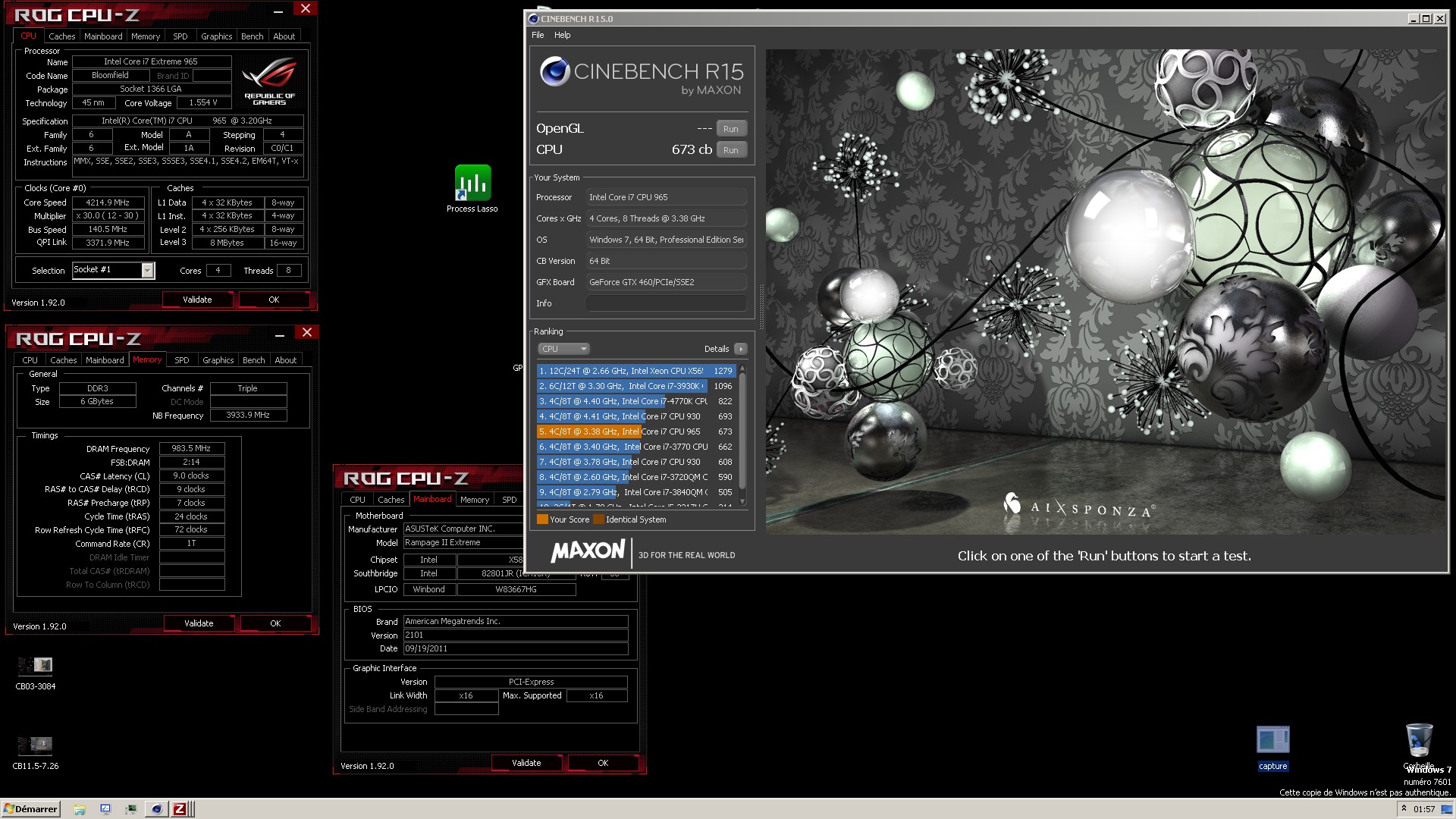Click the BIOS date field 09/19/2011
Image resolution: width=1456 pixels, height=819 pixels.
pyautogui.click(x=516, y=648)
